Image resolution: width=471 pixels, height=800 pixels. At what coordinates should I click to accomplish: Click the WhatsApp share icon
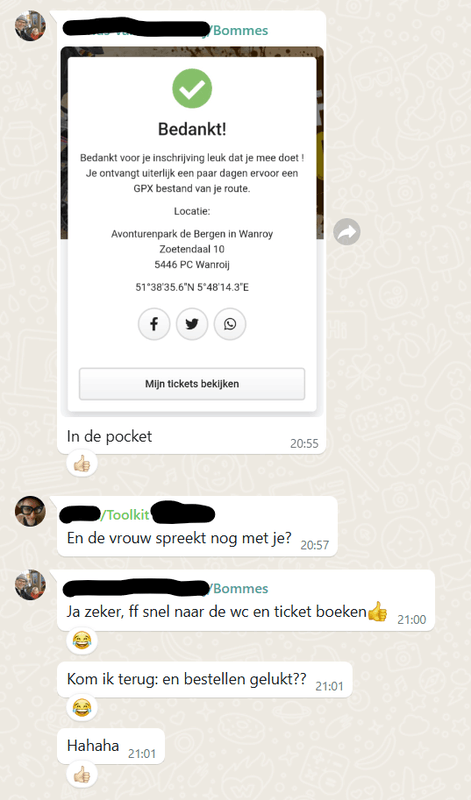pos(230,324)
